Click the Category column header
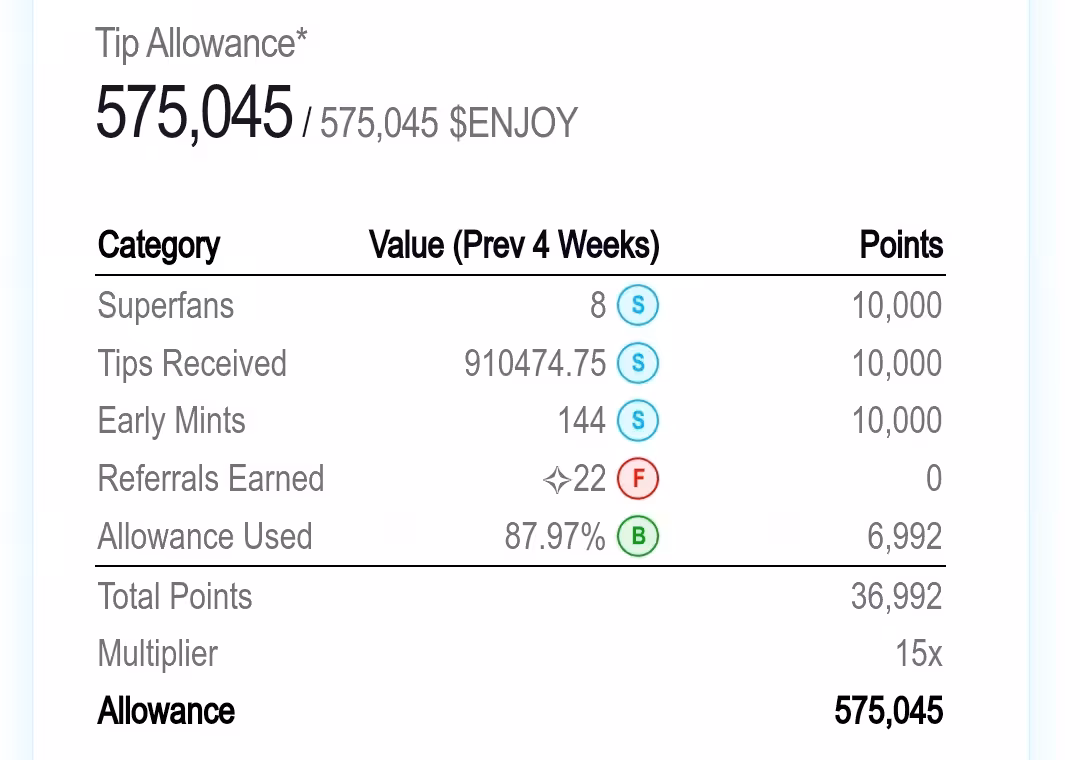 click(x=159, y=245)
